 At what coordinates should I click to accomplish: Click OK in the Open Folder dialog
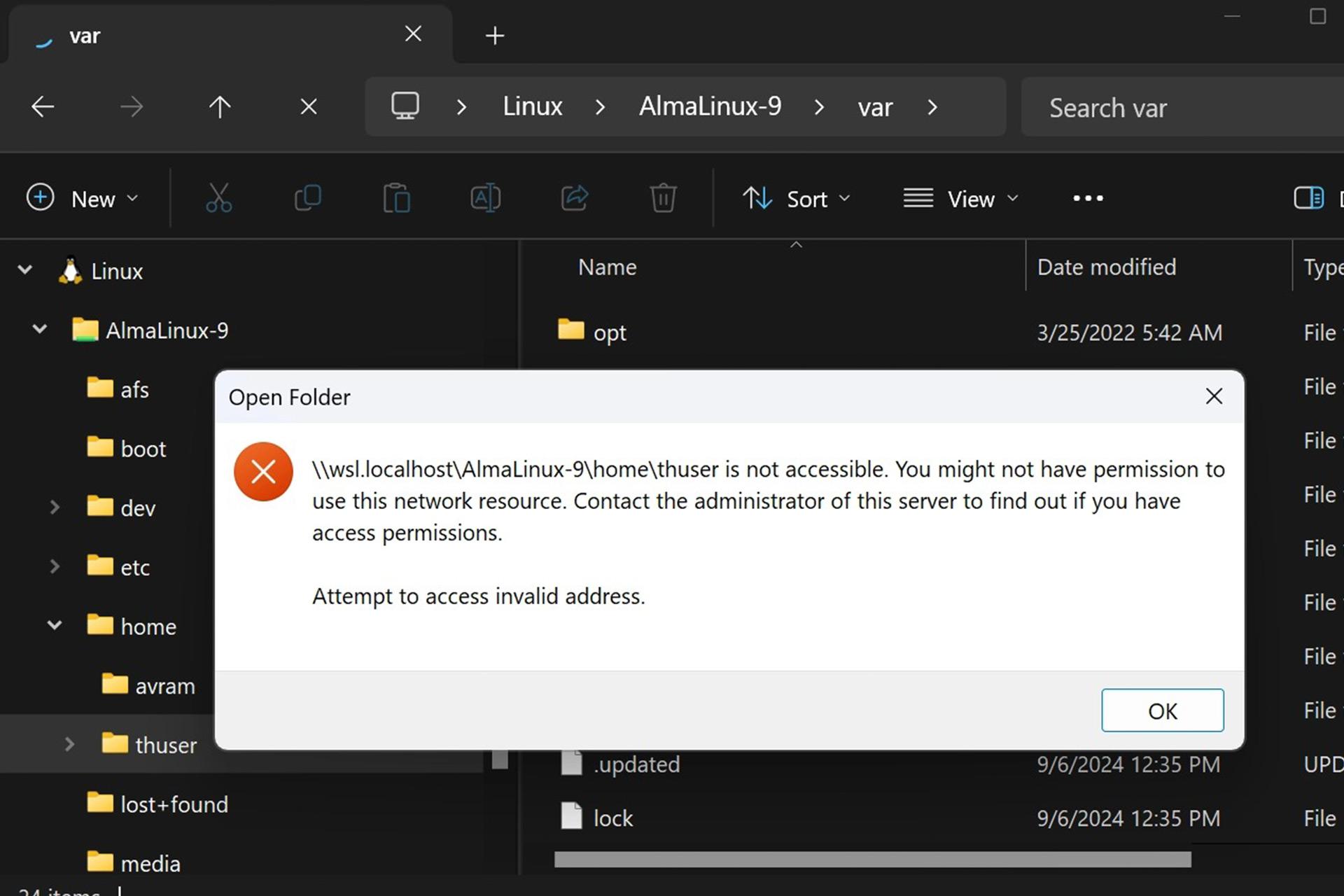click(x=1162, y=710)
